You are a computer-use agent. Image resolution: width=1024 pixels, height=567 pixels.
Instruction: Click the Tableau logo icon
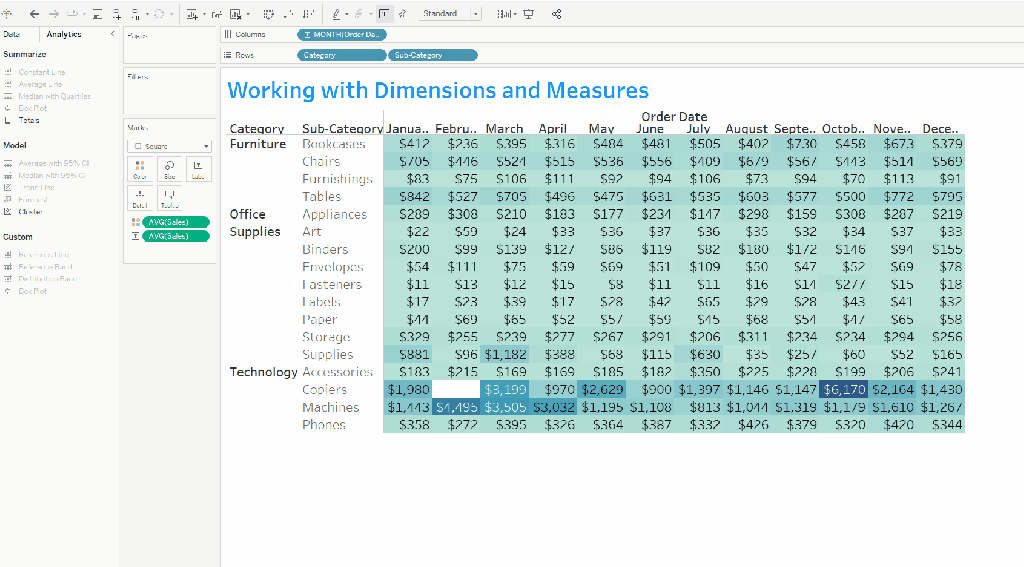pyautogui.click(x=9, y=14)
